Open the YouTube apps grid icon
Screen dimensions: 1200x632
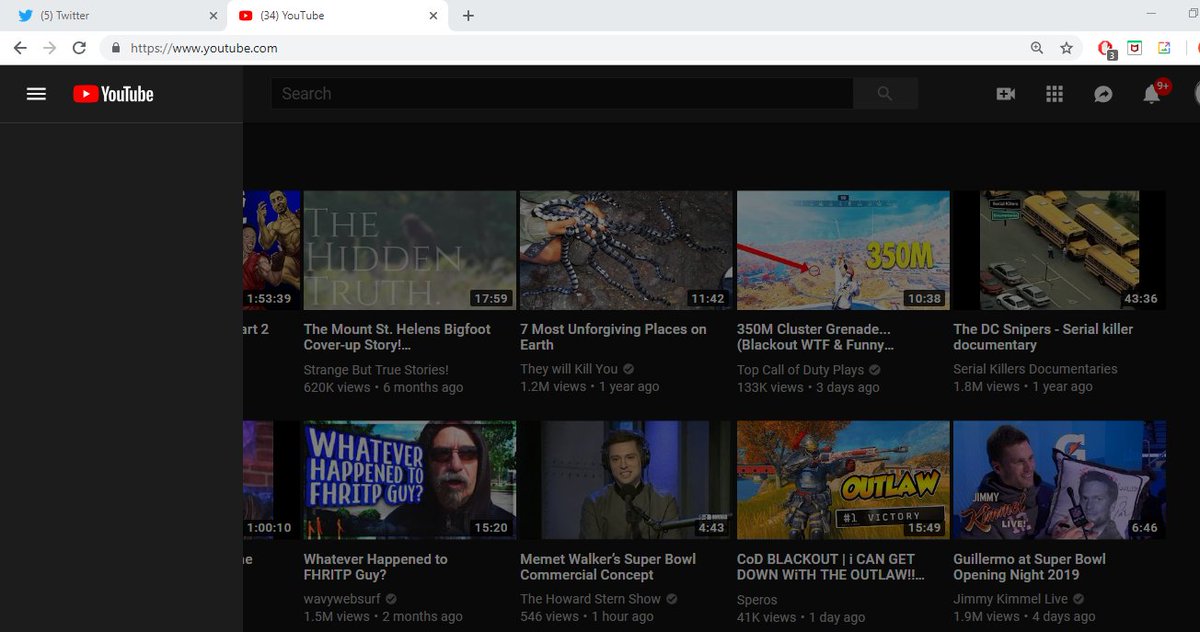point(1054,94)
